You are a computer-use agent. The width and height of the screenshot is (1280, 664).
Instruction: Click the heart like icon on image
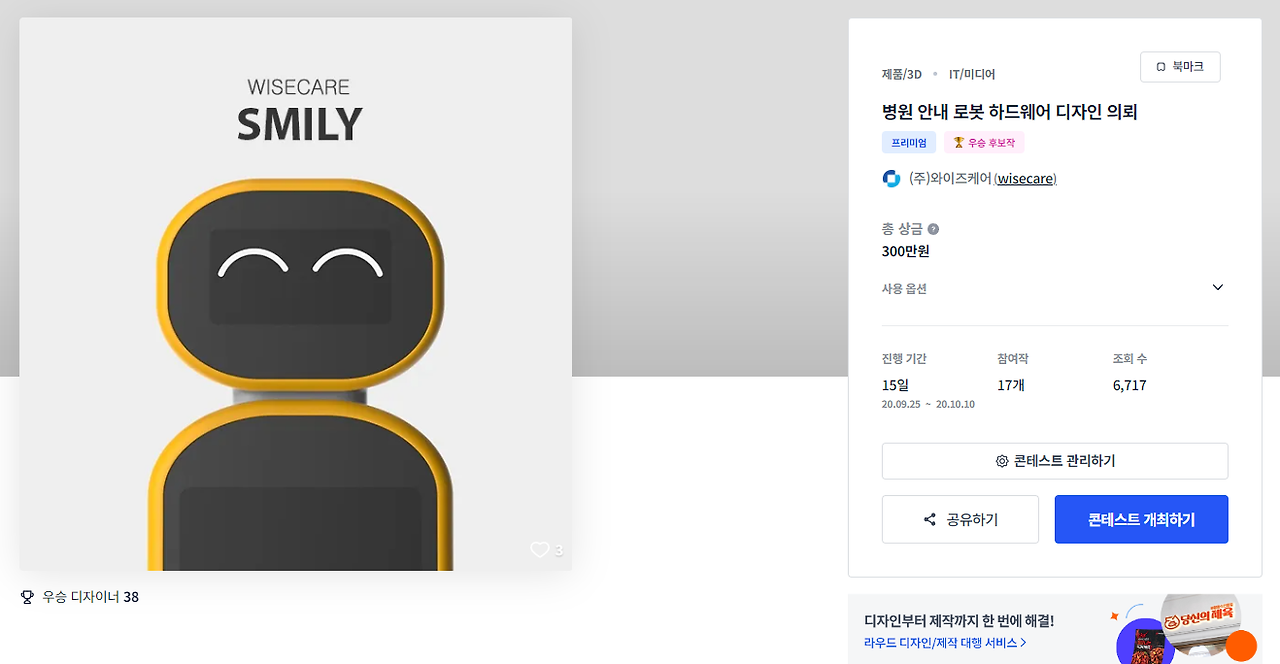[x=540, y=549]
